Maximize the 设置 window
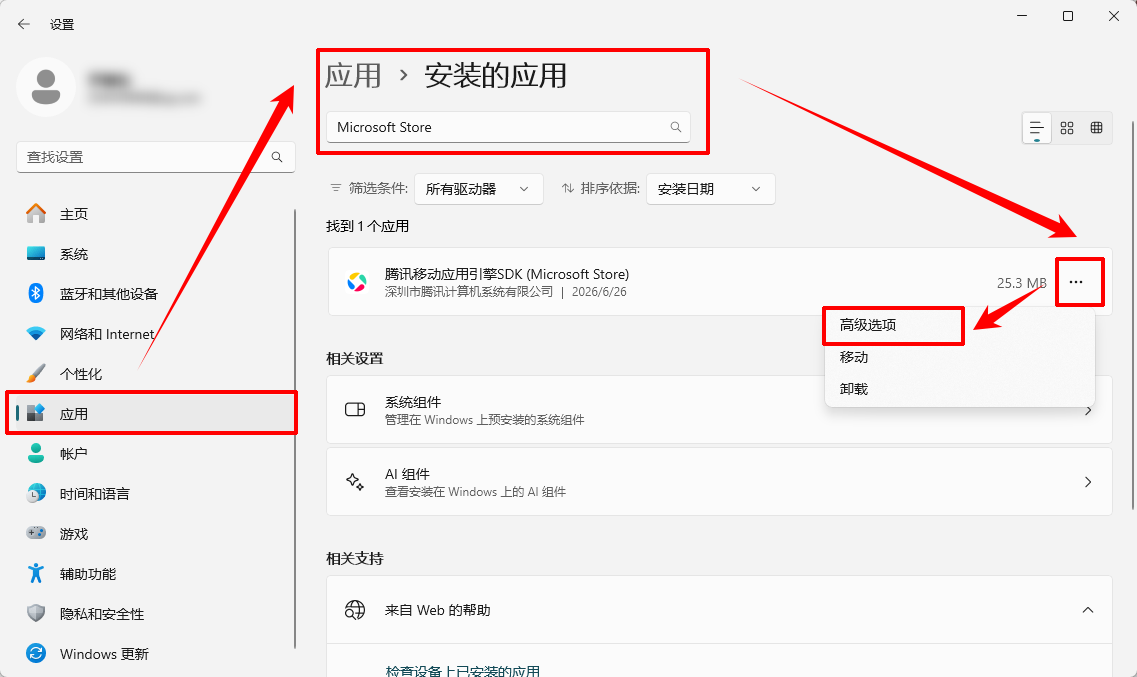 click(1068, 16)
